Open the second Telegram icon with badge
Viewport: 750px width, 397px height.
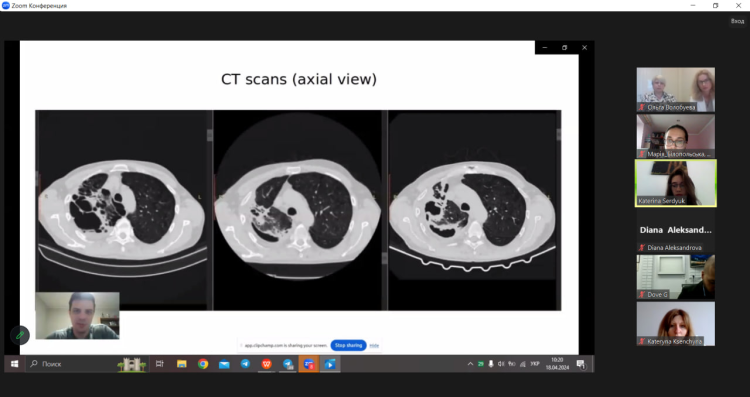click(x=288, y=364)
